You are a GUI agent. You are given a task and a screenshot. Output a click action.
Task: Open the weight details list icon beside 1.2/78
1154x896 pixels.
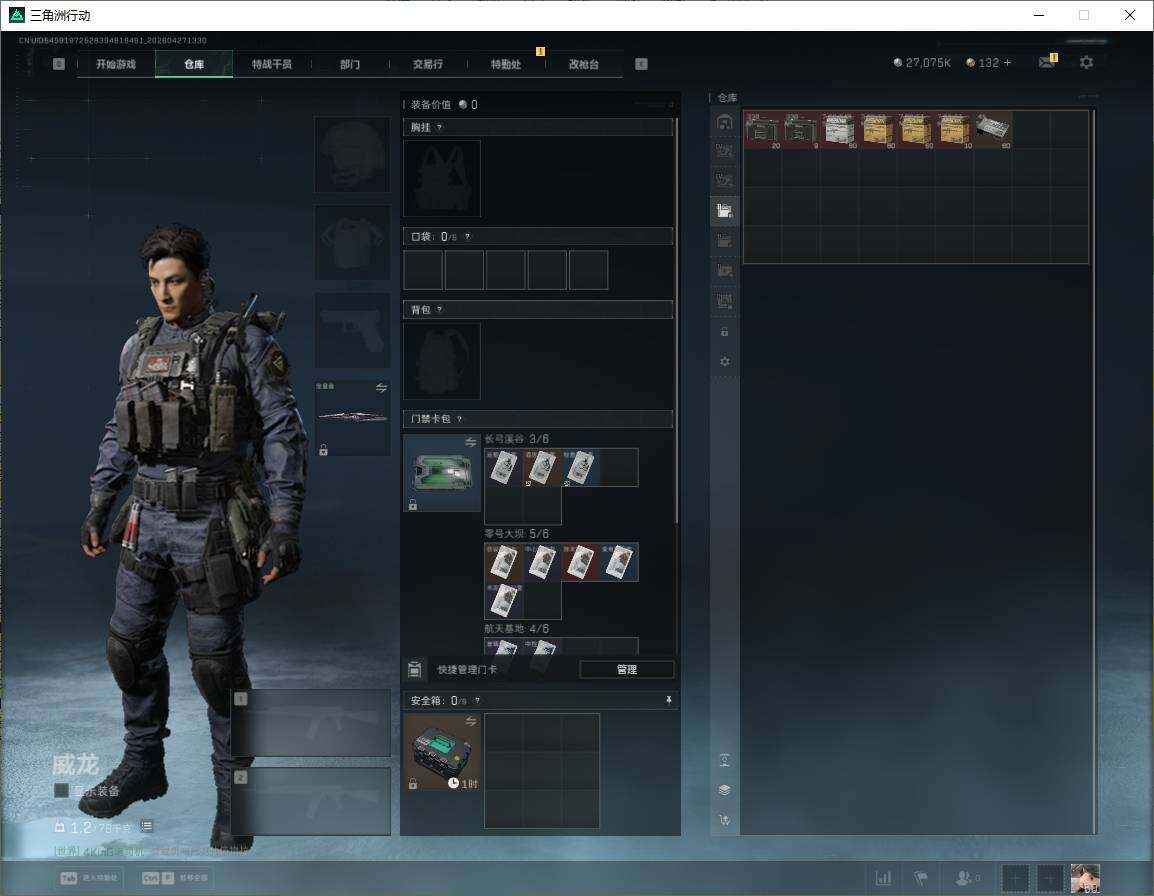(146, 826)
